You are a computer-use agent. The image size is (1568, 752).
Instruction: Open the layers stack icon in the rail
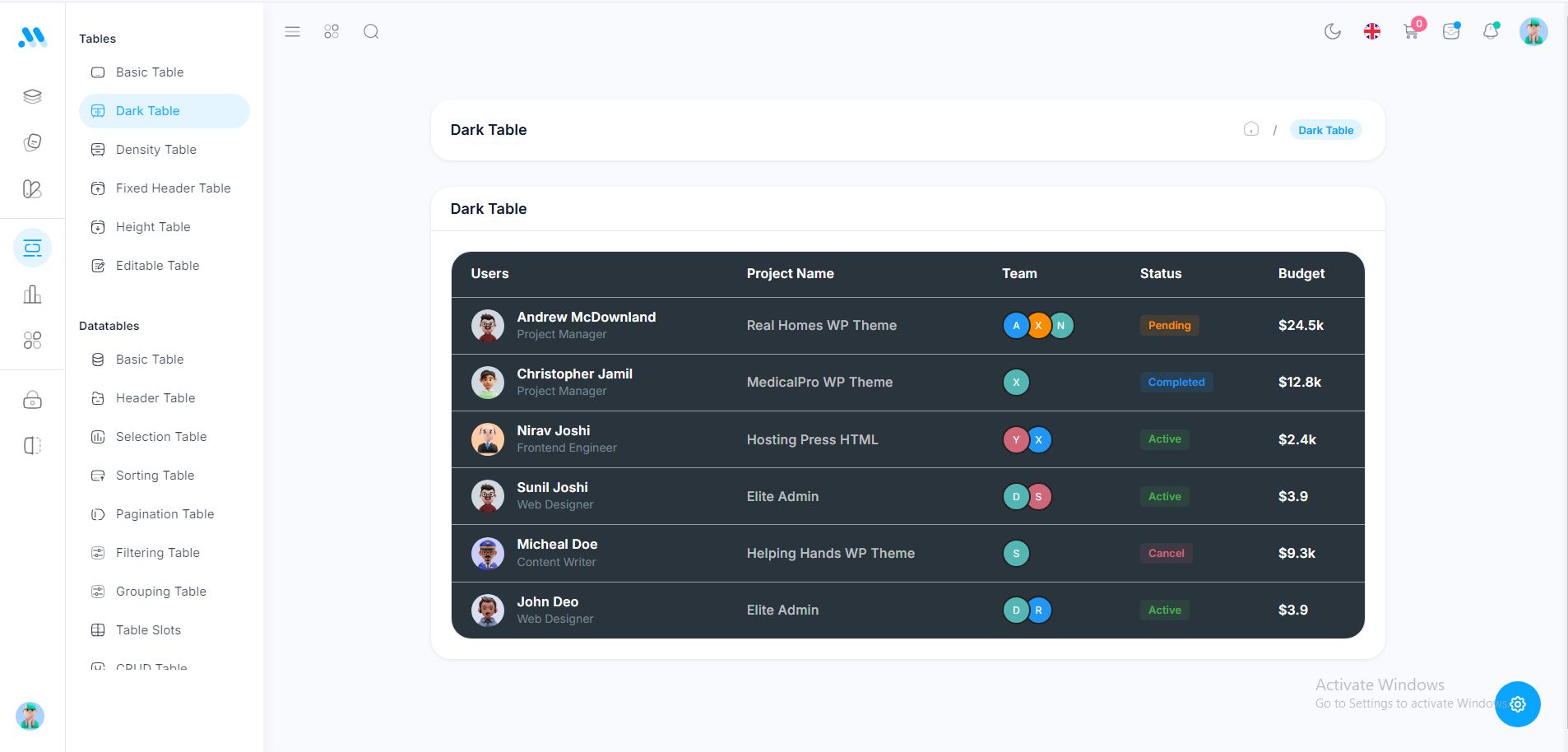[32, 96]
